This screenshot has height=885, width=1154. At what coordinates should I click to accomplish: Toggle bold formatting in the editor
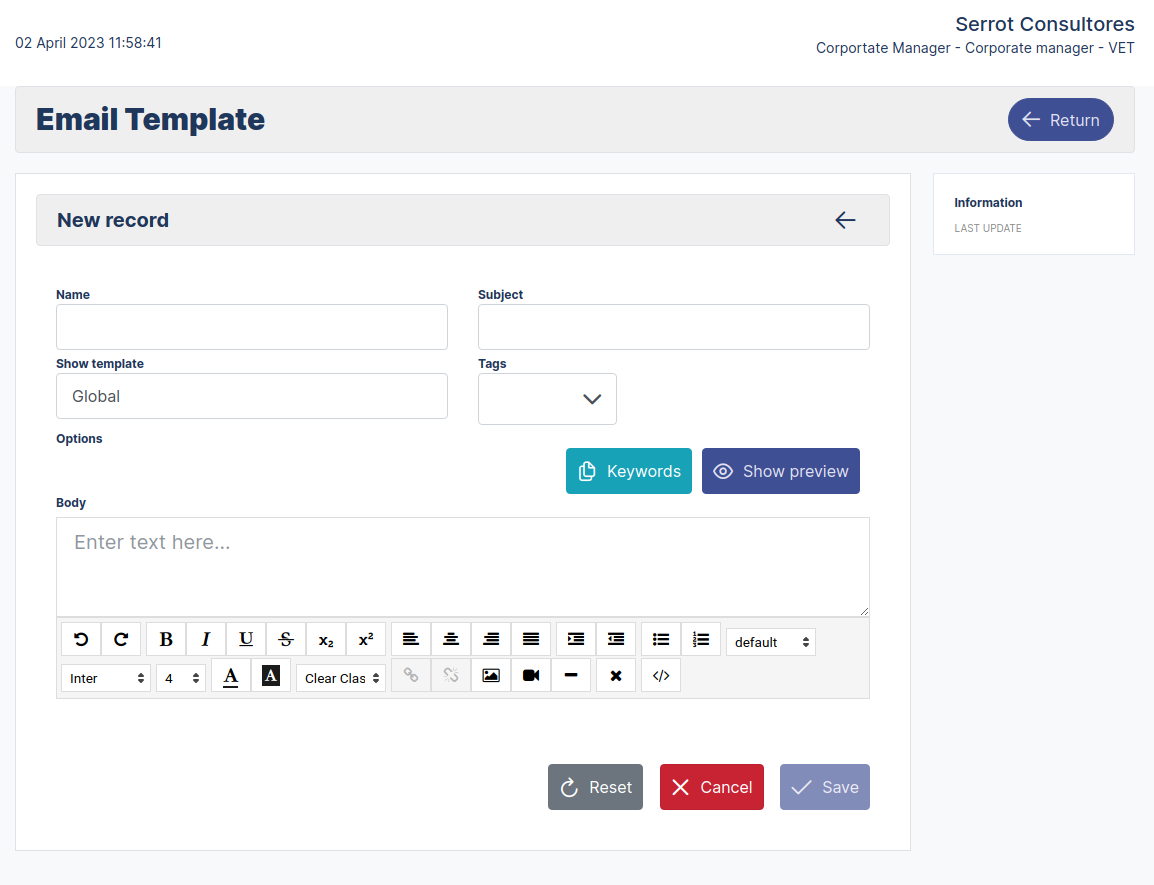click(x=166, y=639)
